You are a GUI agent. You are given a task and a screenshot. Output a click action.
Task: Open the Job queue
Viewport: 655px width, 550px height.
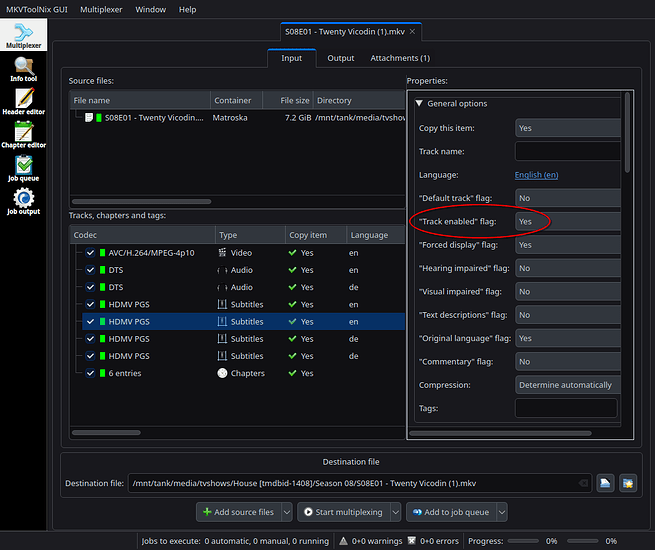pyautogui.click(x=23, y=169)
